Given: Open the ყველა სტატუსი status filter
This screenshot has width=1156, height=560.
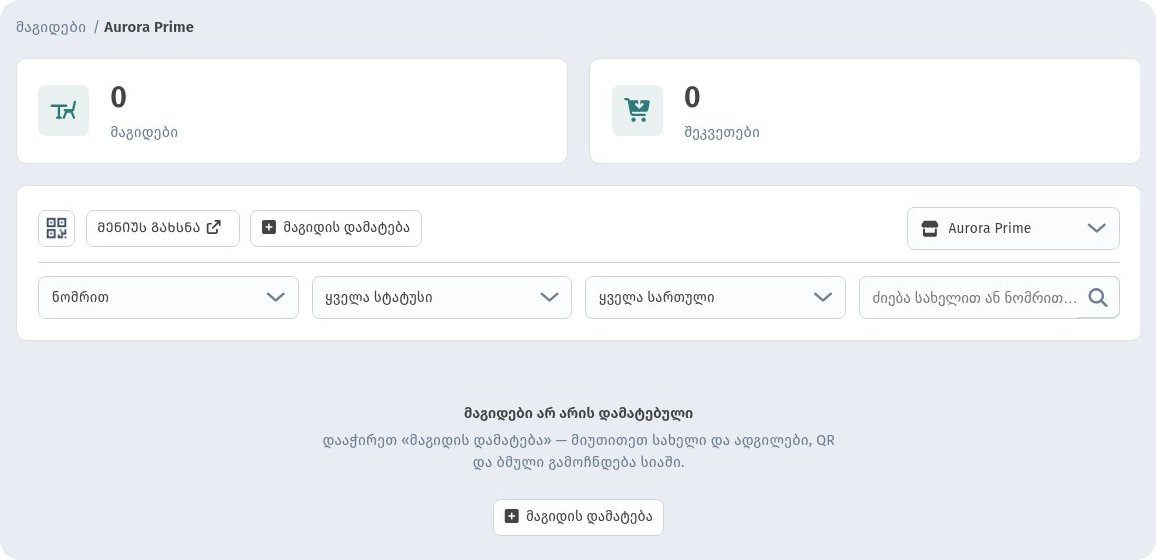Looking at the screenshot, I should tap(442, 298).
